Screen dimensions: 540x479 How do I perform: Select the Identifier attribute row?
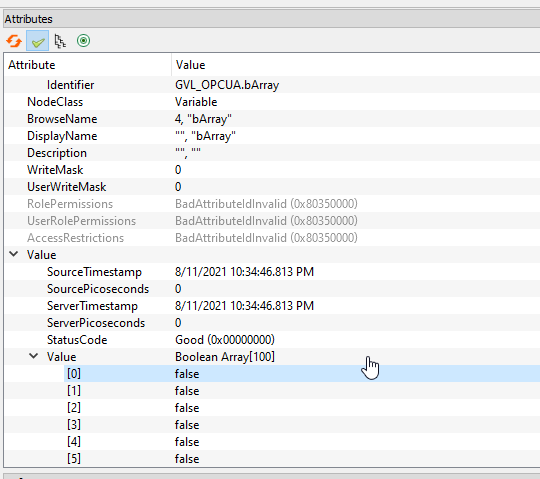[x=272, y=85]
